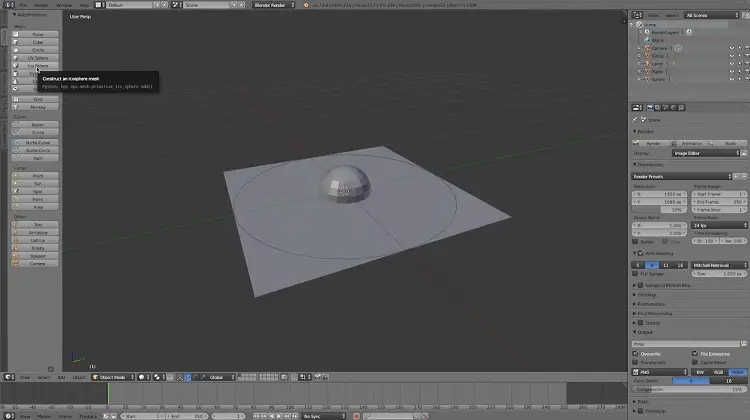Click the Point lamp icon

point(16,176)
